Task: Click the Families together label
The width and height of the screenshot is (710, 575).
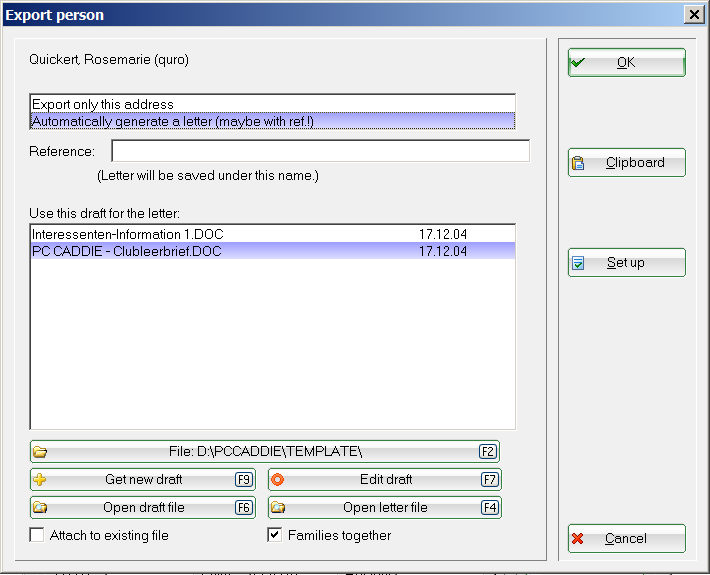Action: coord(340,536)
